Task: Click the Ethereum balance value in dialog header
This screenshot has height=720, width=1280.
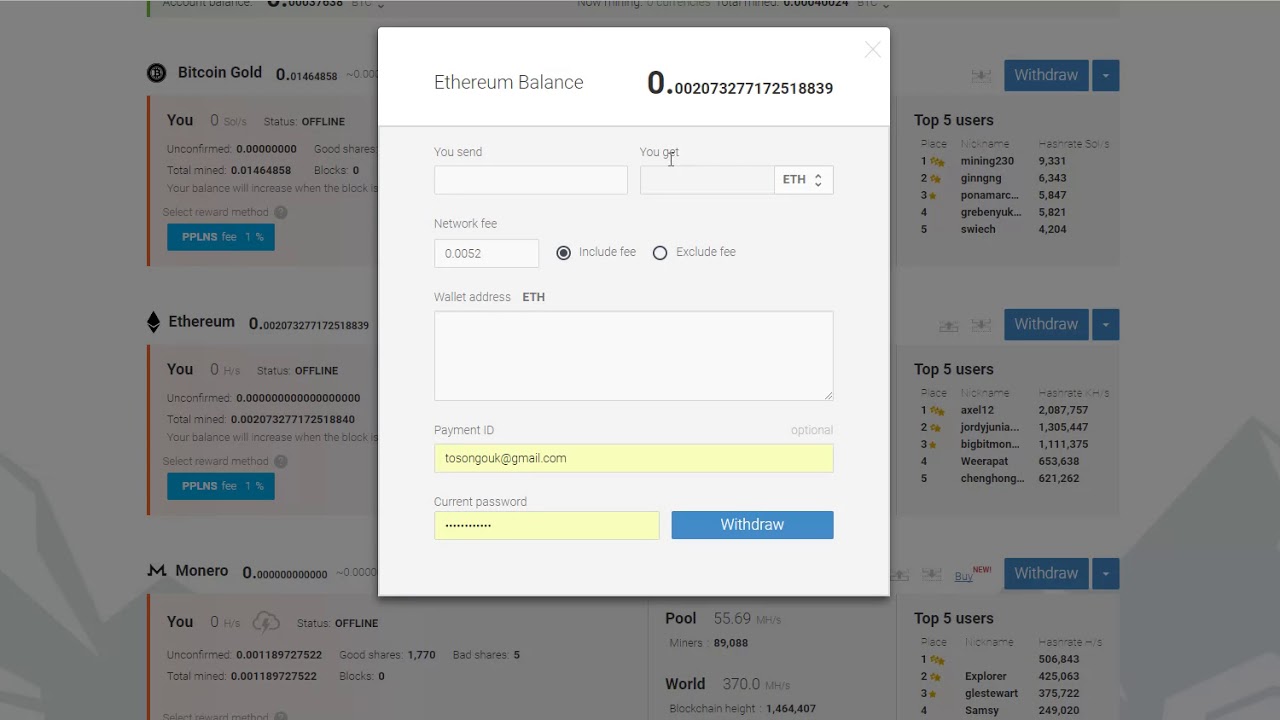Action: coord(740,84)
